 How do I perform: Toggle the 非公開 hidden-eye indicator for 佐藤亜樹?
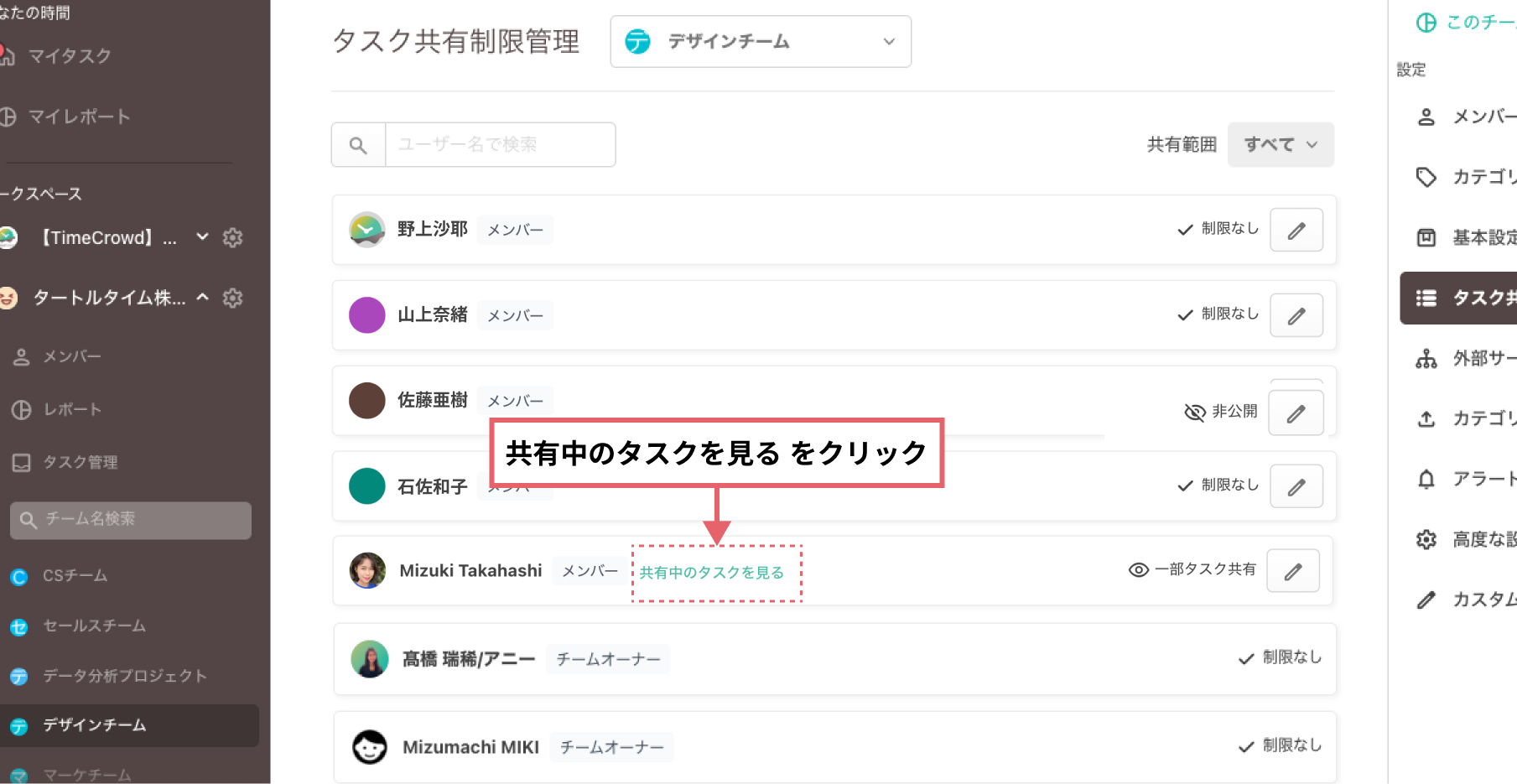[1194, 412]
